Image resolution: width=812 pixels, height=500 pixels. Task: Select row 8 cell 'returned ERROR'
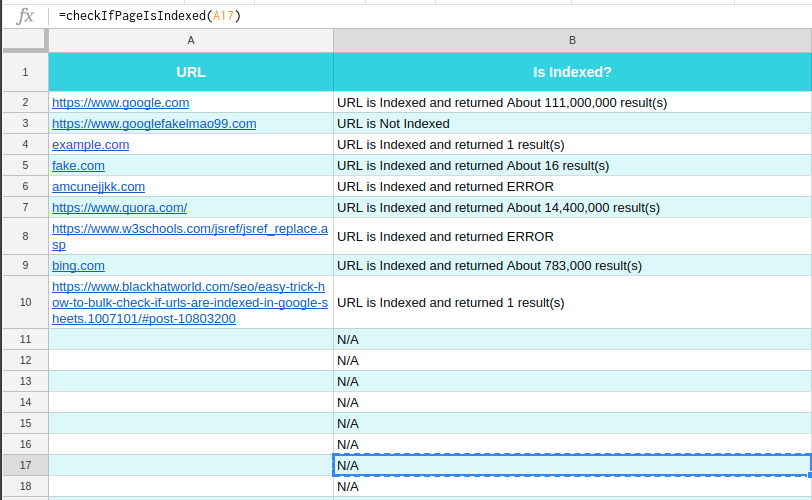[572, 237]
